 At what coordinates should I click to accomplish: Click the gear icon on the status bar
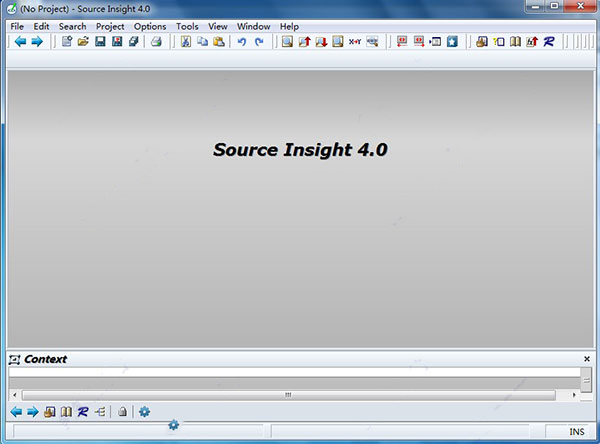(x=174, y=425)
